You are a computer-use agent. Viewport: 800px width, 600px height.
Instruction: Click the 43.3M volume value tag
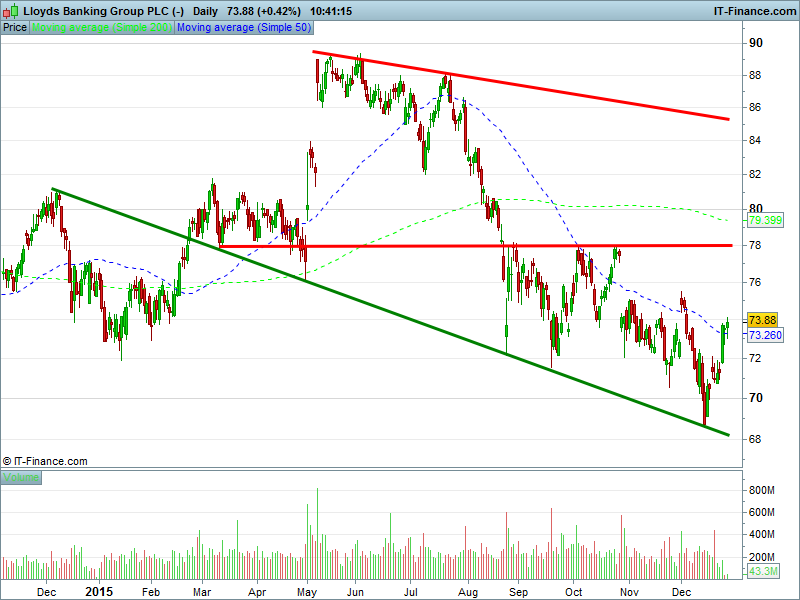tap(763, 571)
